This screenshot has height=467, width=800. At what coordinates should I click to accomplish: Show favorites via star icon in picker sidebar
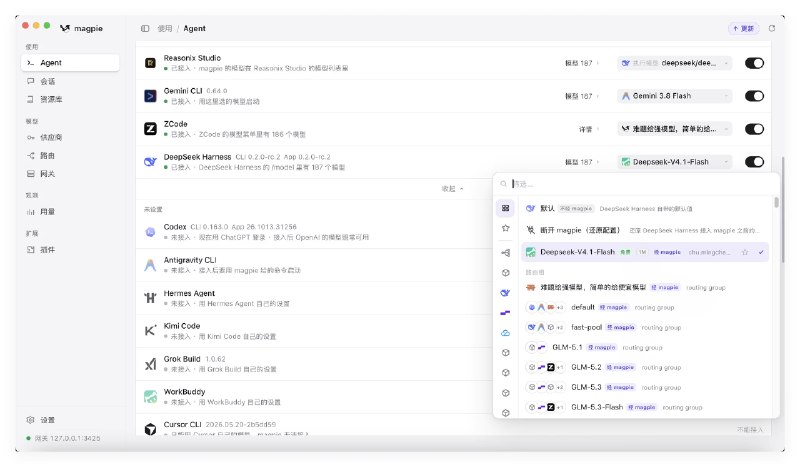point(505,228)
